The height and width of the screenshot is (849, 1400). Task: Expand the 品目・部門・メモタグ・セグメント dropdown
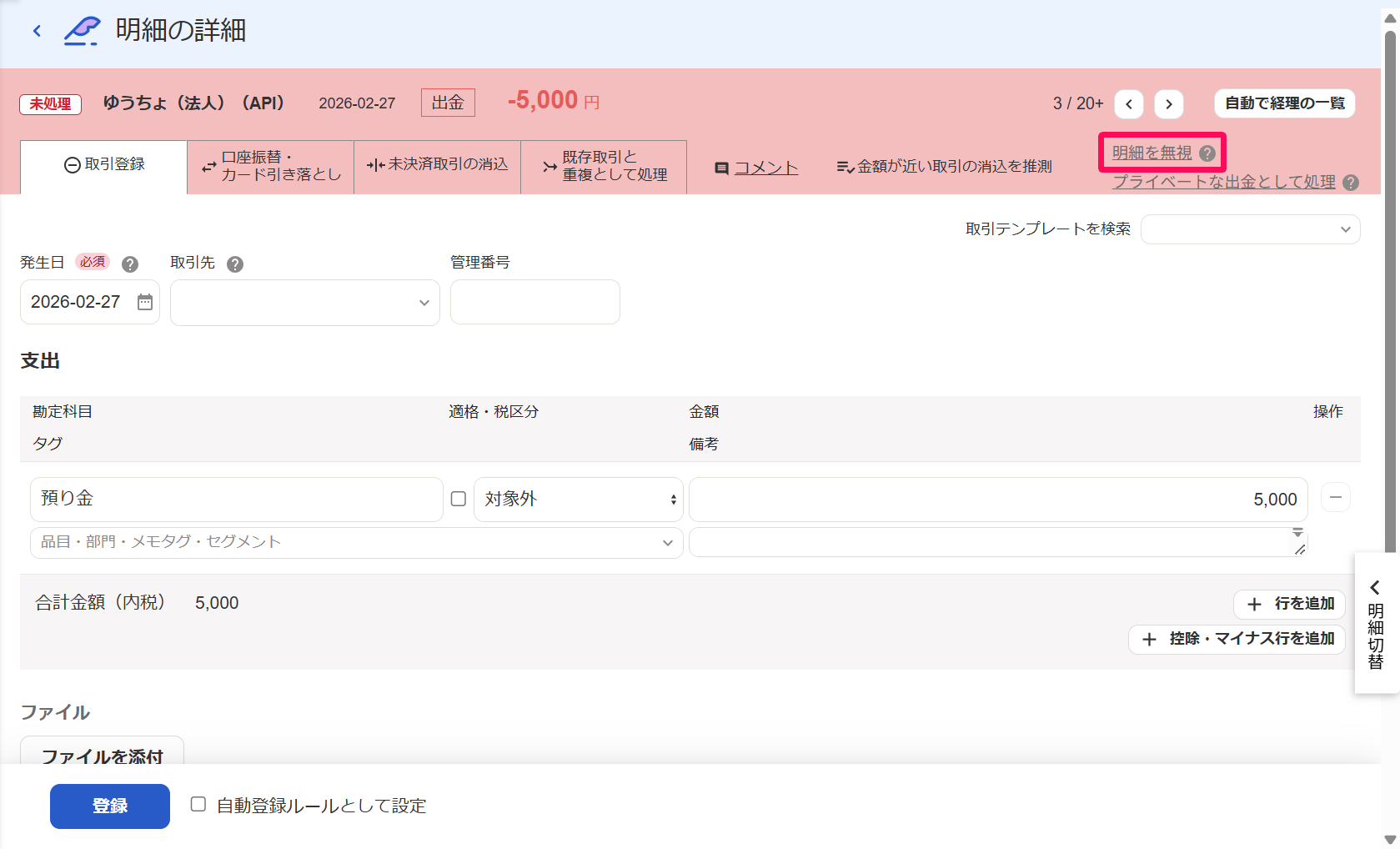tap(357, 543)
